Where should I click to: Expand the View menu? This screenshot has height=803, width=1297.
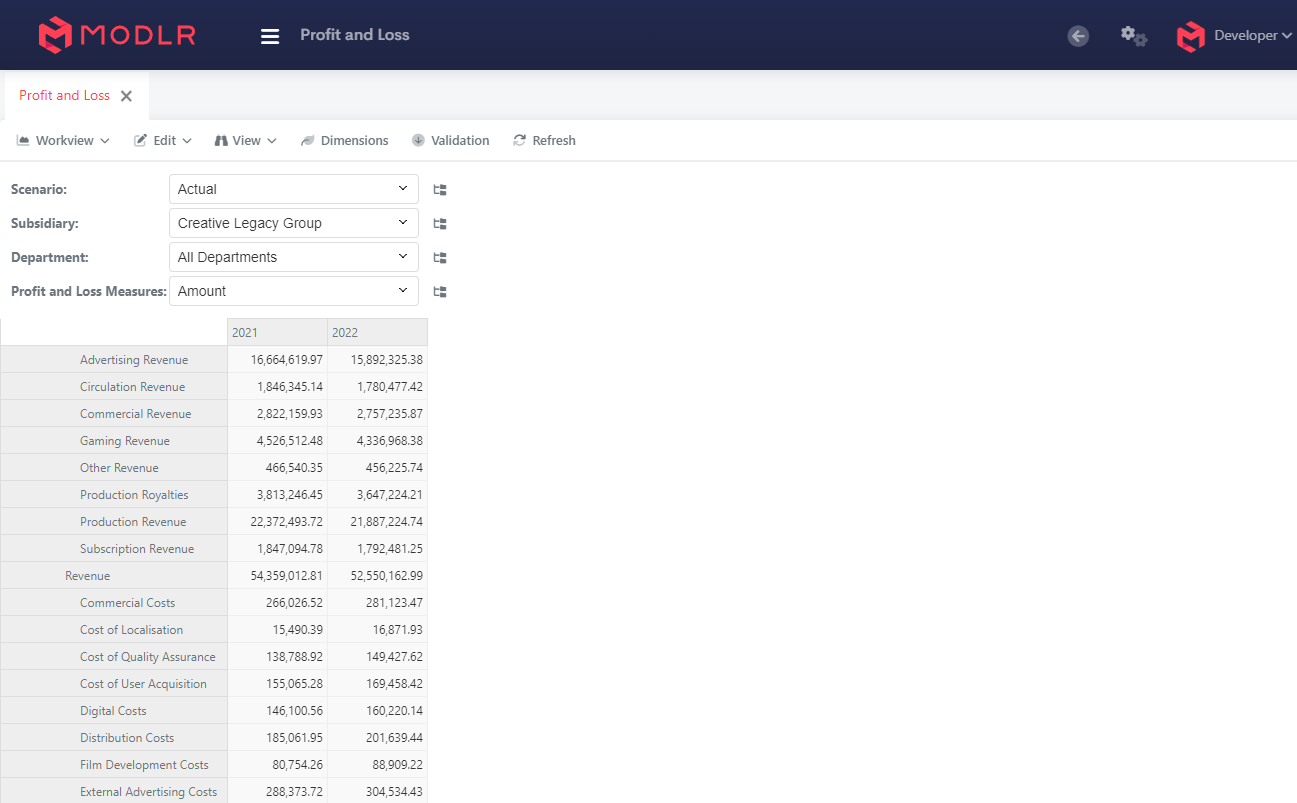tap(244, 140)
